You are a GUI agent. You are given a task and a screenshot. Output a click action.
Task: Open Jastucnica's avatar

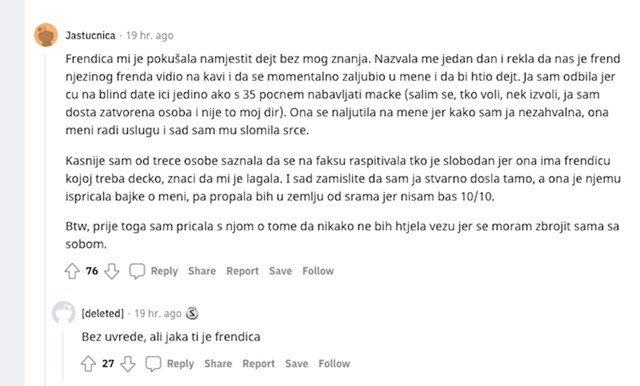tap(46, 35)
